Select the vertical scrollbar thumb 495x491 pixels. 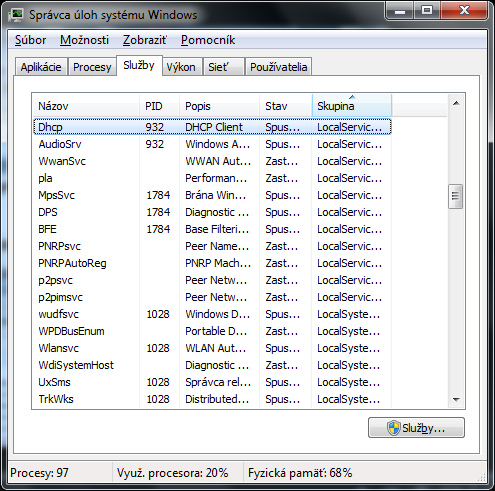[x=456, y=196]
